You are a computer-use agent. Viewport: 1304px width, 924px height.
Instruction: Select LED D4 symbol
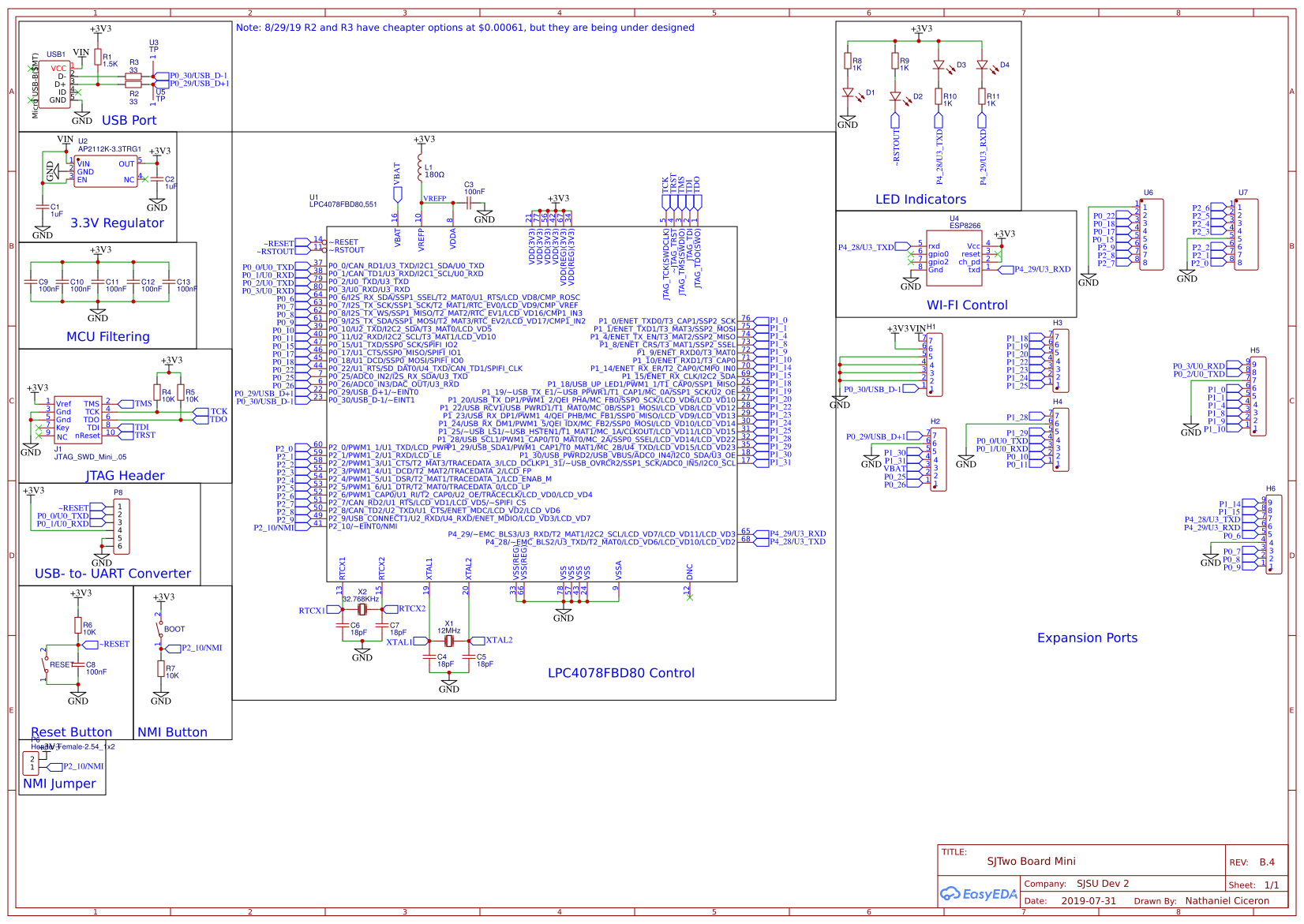point(983,65)
